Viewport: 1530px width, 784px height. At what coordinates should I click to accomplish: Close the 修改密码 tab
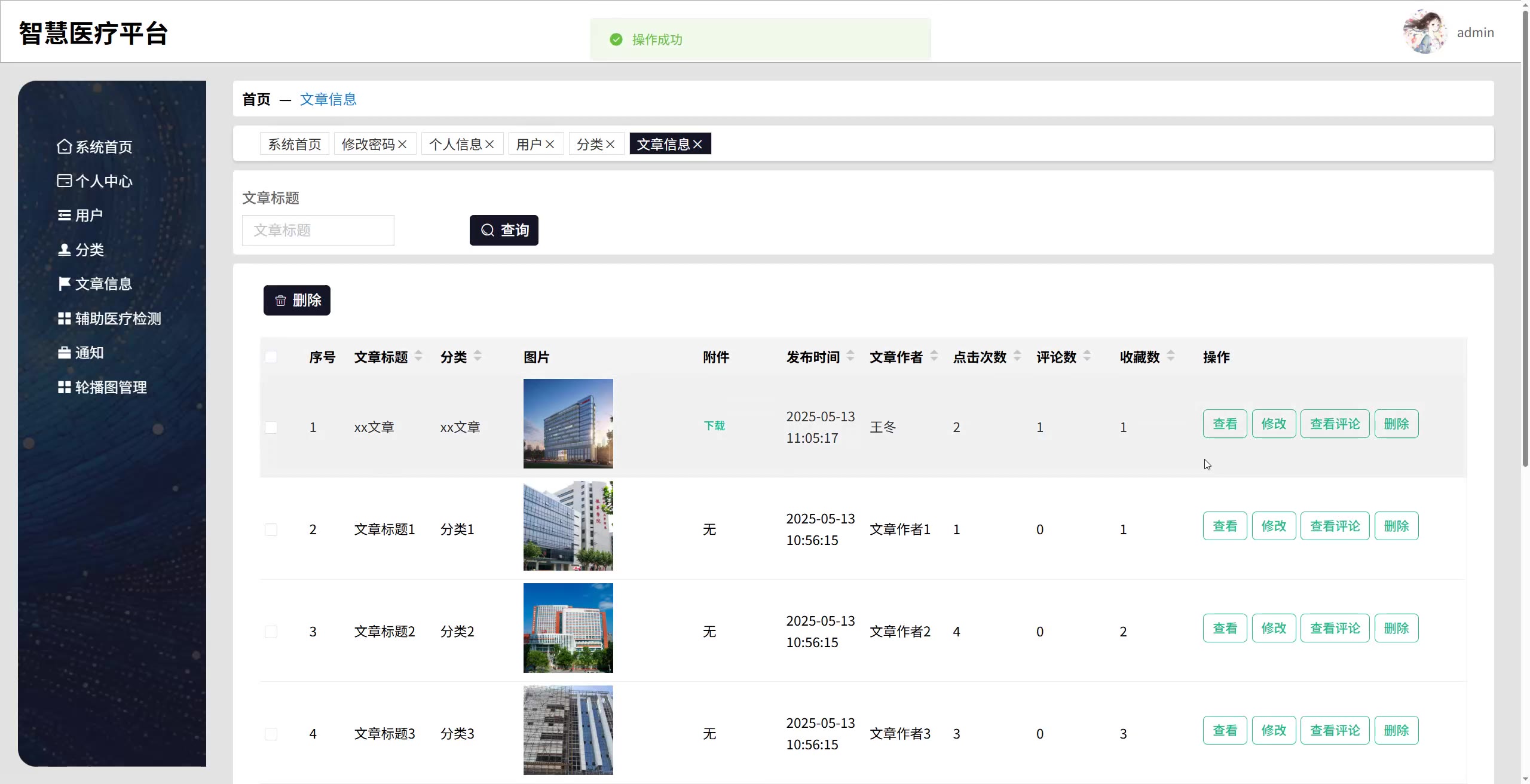402,144
